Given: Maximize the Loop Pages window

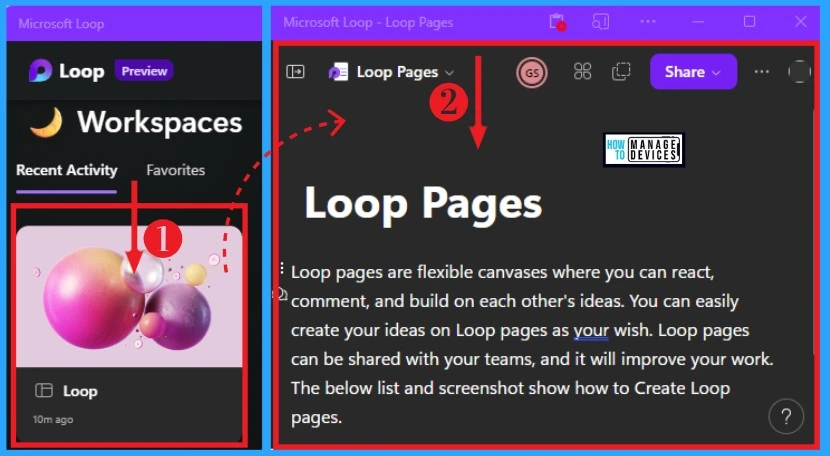Looking at the screenshot, I should tap(749, 22).
